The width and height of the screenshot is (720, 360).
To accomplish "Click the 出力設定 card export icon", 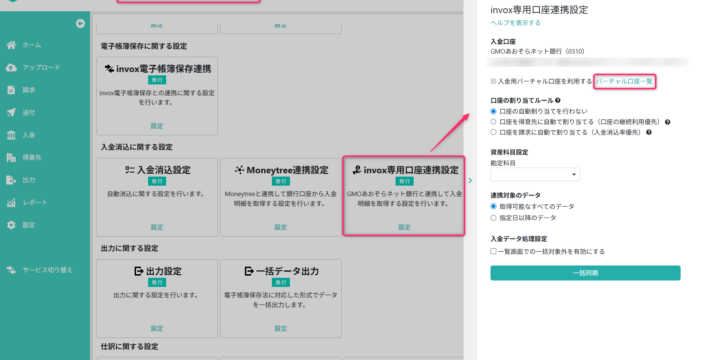I will (x=139, y=271).
